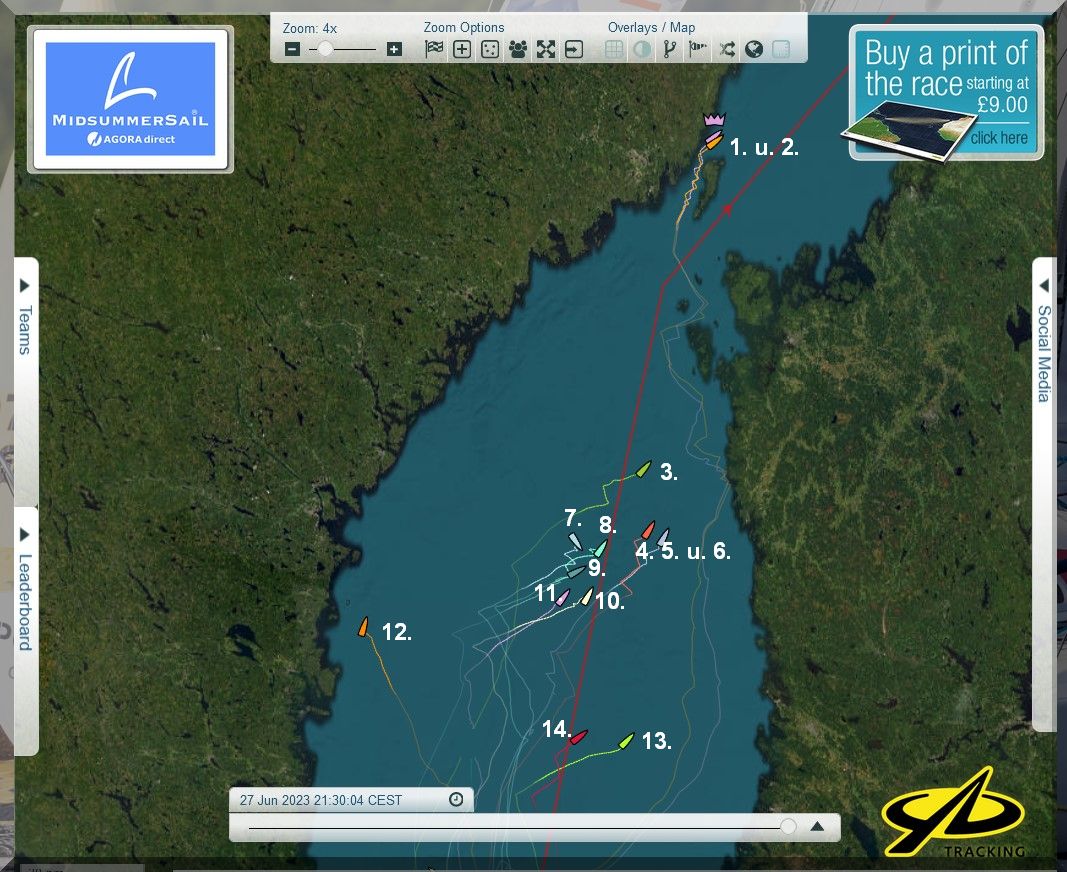
Task: Toggle the grid overlay
Action: (615, 49)
